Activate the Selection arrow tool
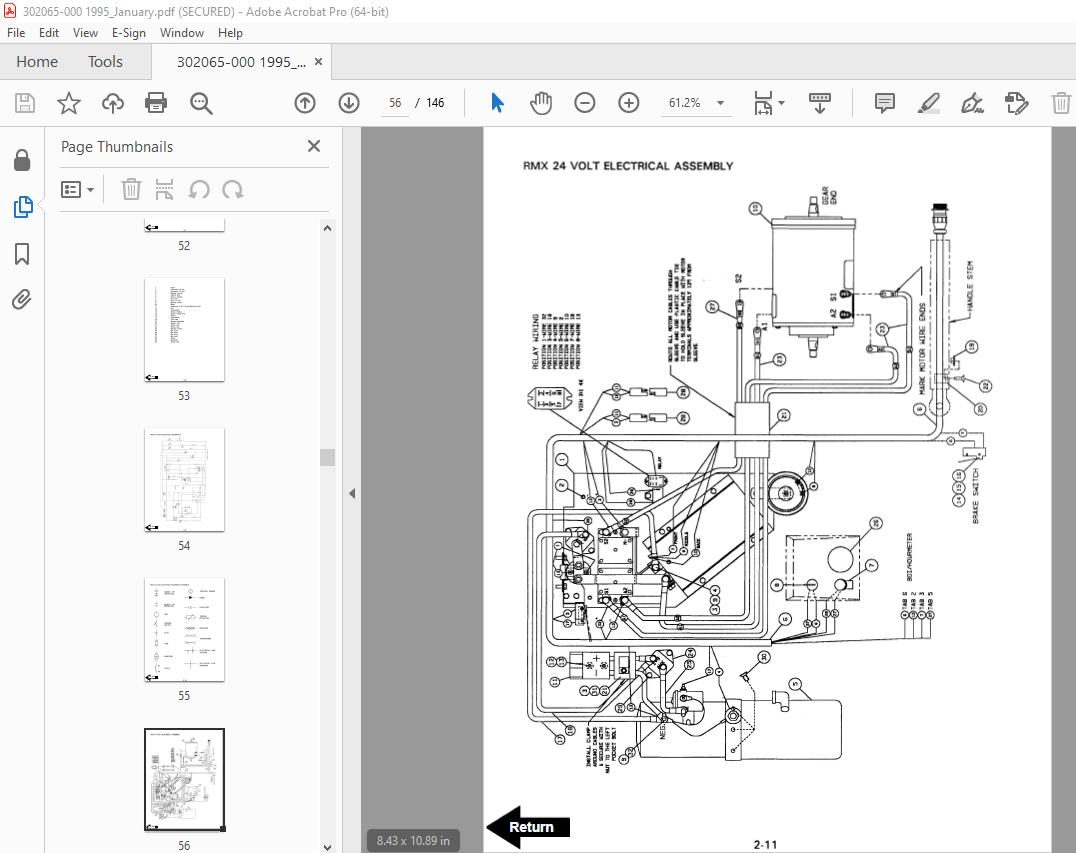Viewport: 1076px width, 853px height. pos(498,103)
